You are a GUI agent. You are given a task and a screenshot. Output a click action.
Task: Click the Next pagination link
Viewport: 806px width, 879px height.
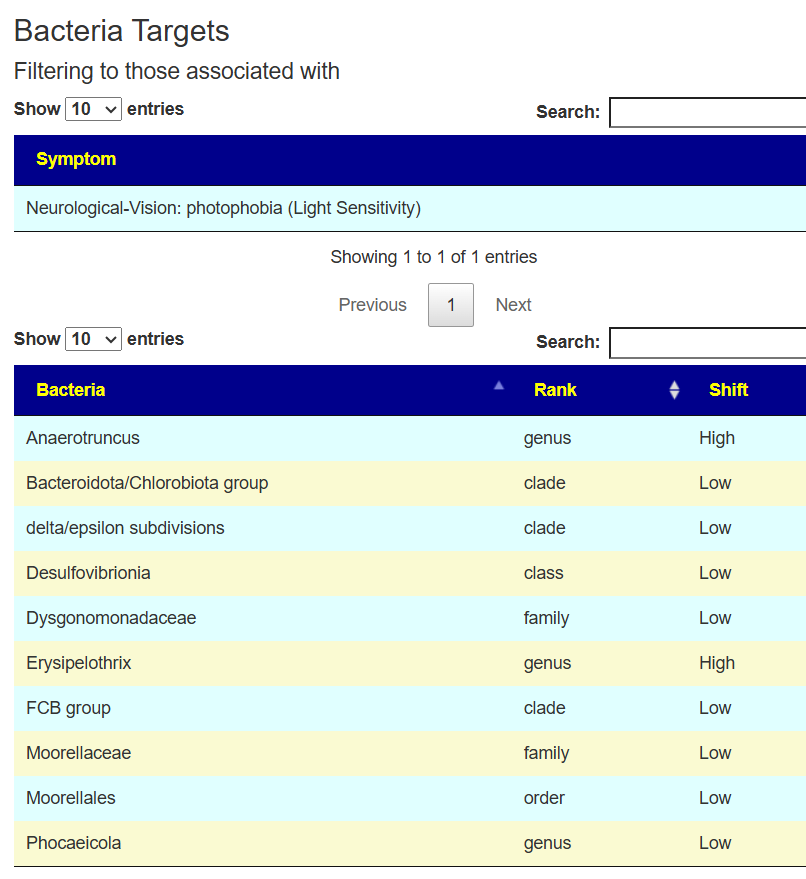click(x=513, y=305)
